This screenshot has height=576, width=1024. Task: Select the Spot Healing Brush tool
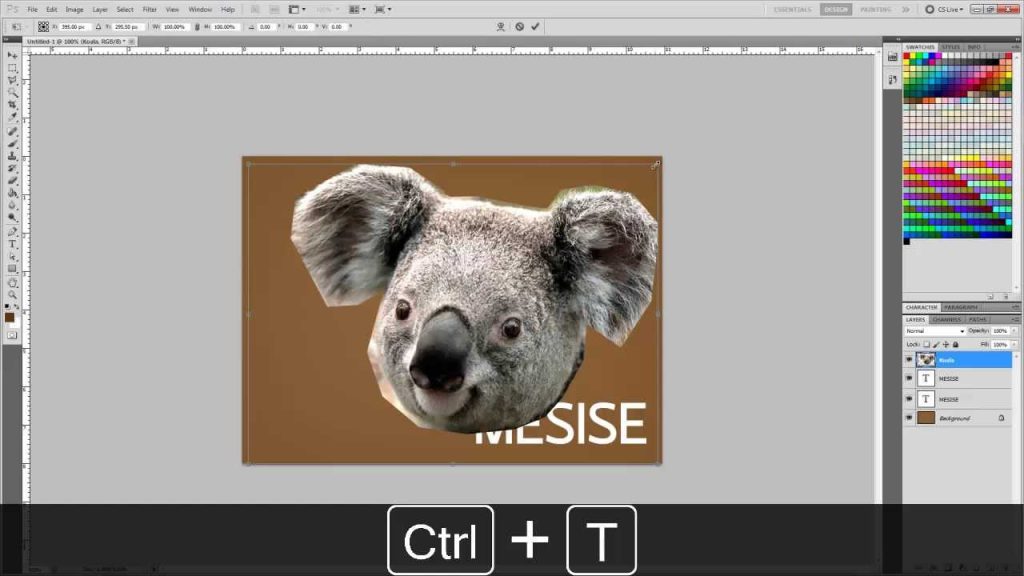(x=12, y=131)
